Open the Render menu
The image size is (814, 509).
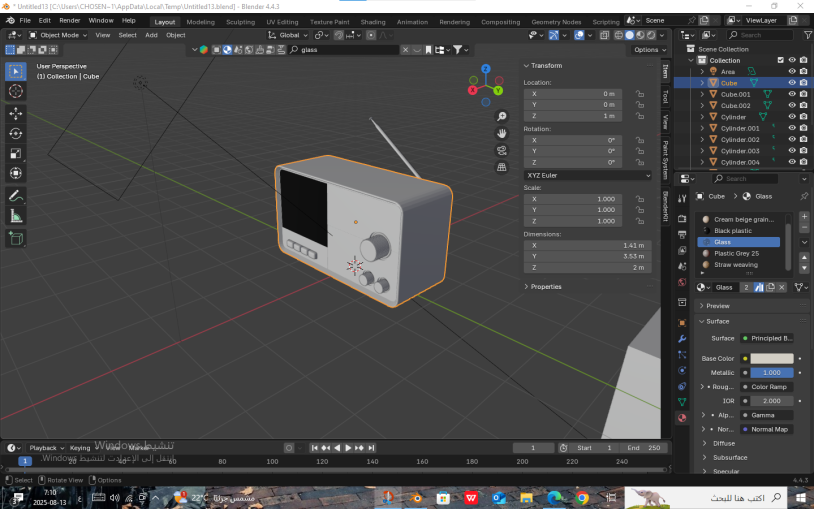[70, 21]
